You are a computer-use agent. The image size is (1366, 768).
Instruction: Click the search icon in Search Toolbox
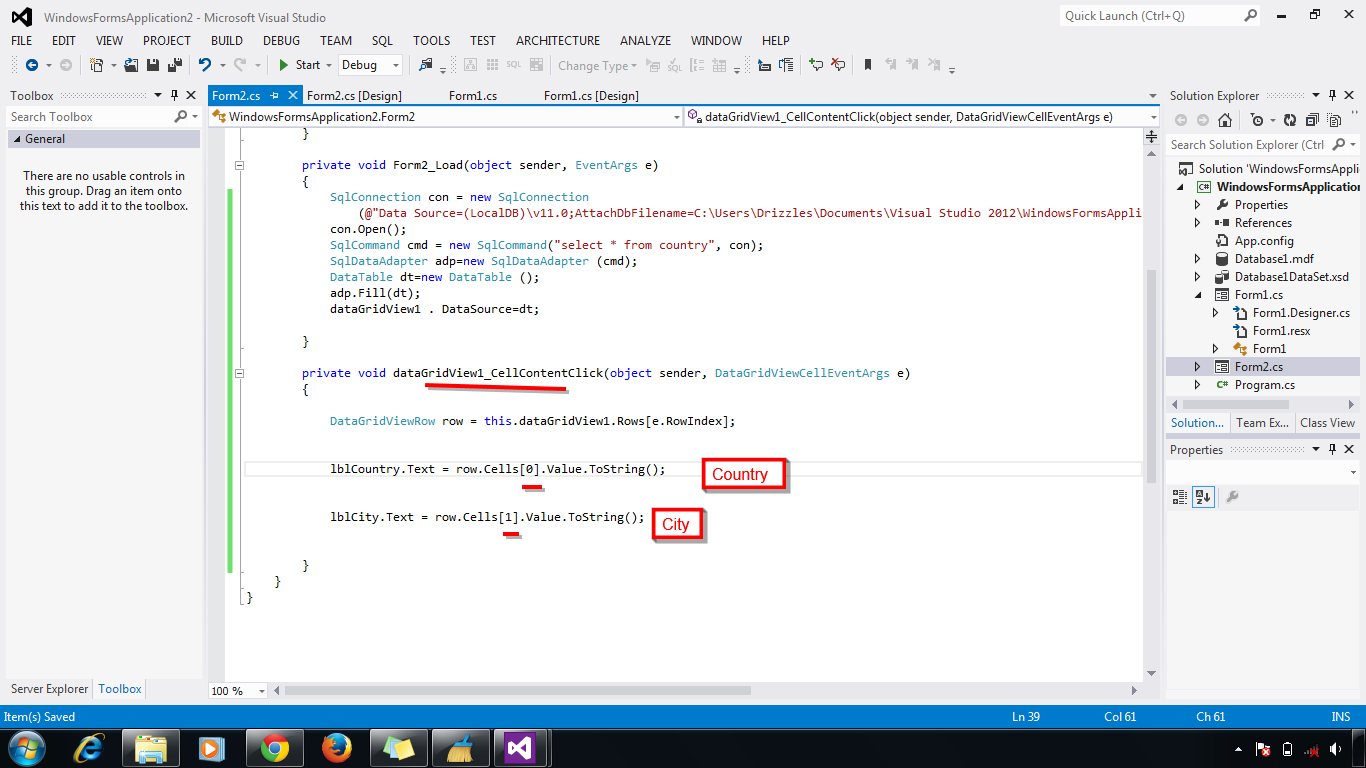(x=180, y=117)
